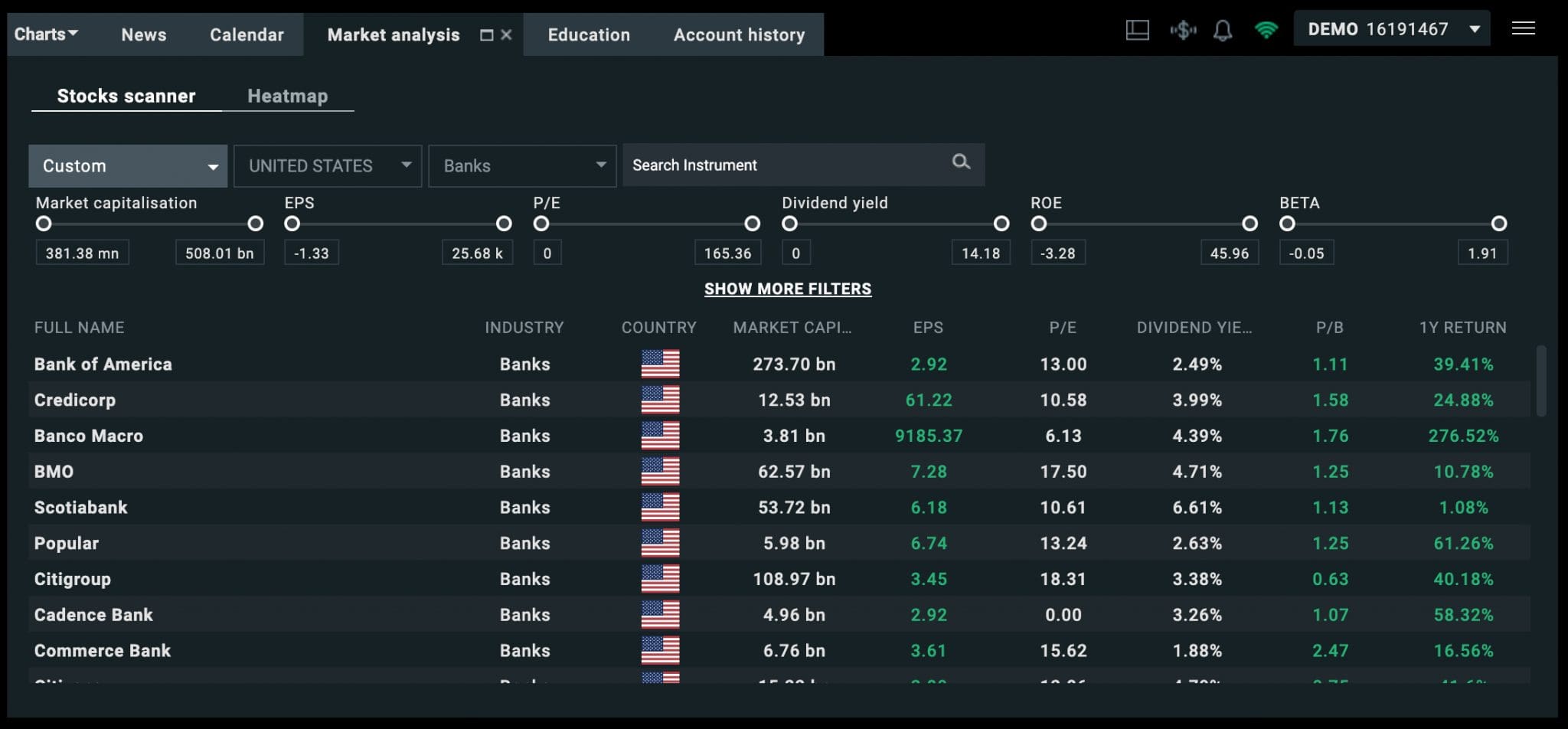Click the stock list vertical scrollbar
The image size is (1568, 729).
click(1541, 381)
